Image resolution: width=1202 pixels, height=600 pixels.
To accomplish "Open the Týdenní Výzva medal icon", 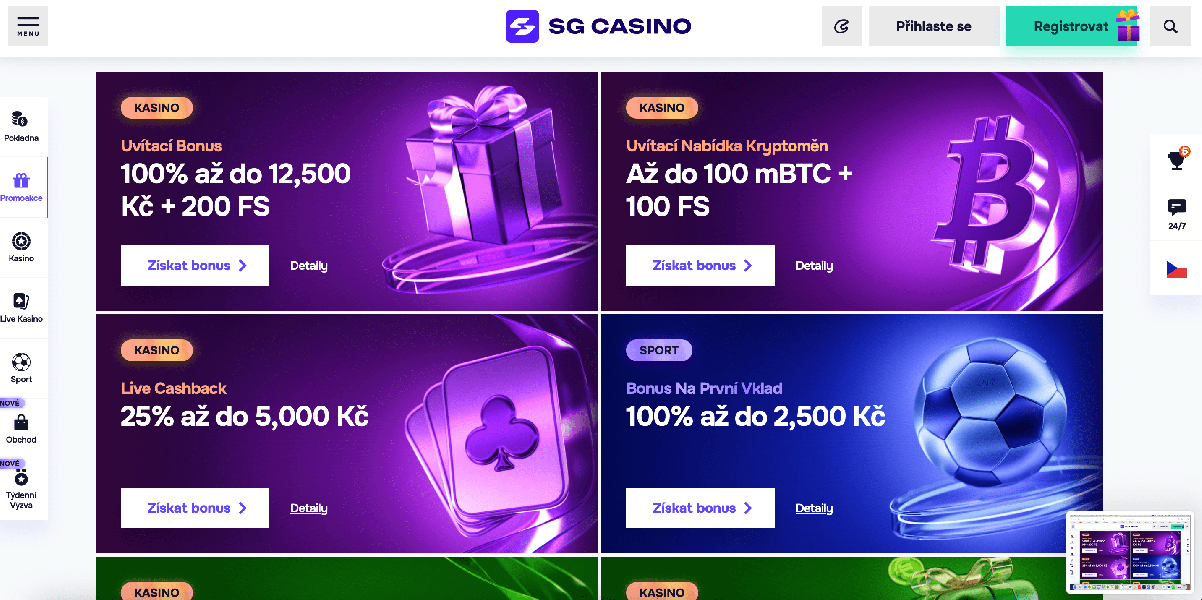I will [x=21, y=490].
